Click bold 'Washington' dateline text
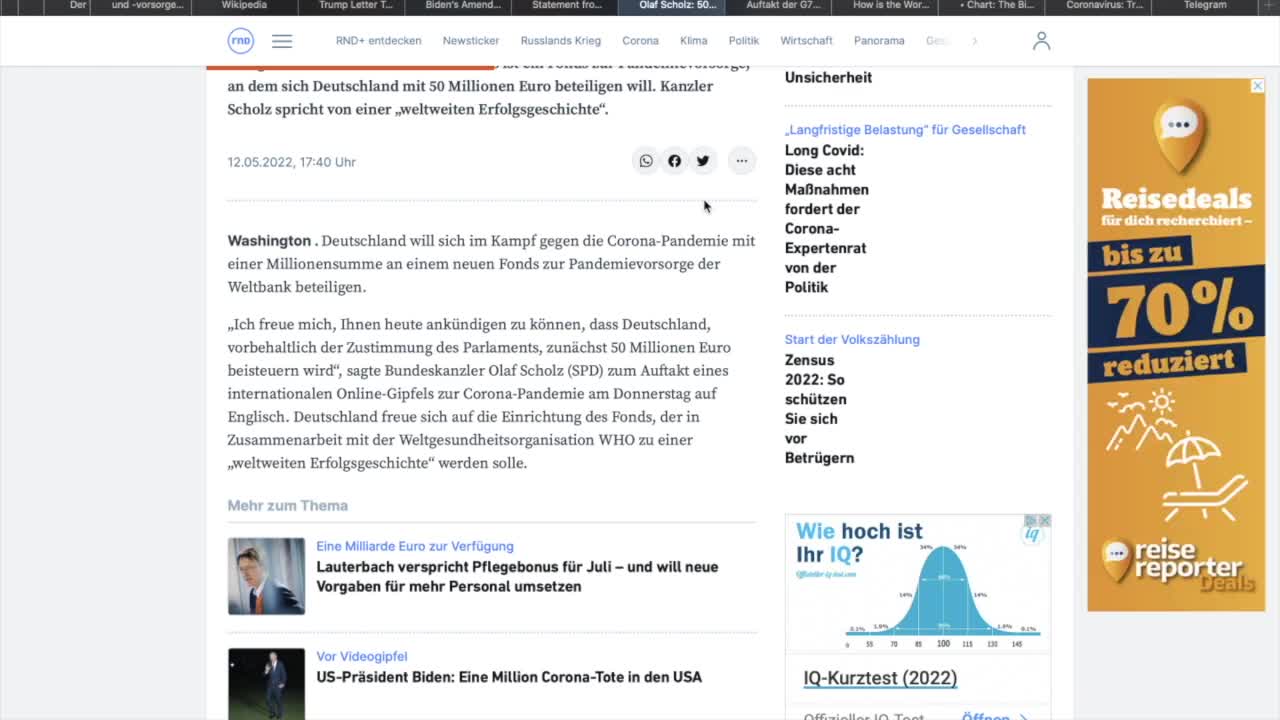Image resolution: width=1280 pixels, height=720 pixels. [269, 241]
